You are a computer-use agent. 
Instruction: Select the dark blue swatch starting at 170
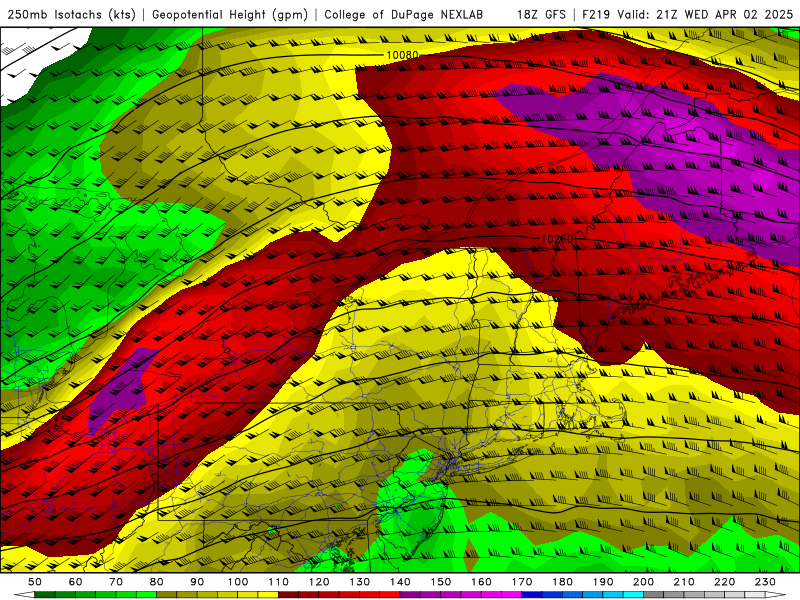532,595
